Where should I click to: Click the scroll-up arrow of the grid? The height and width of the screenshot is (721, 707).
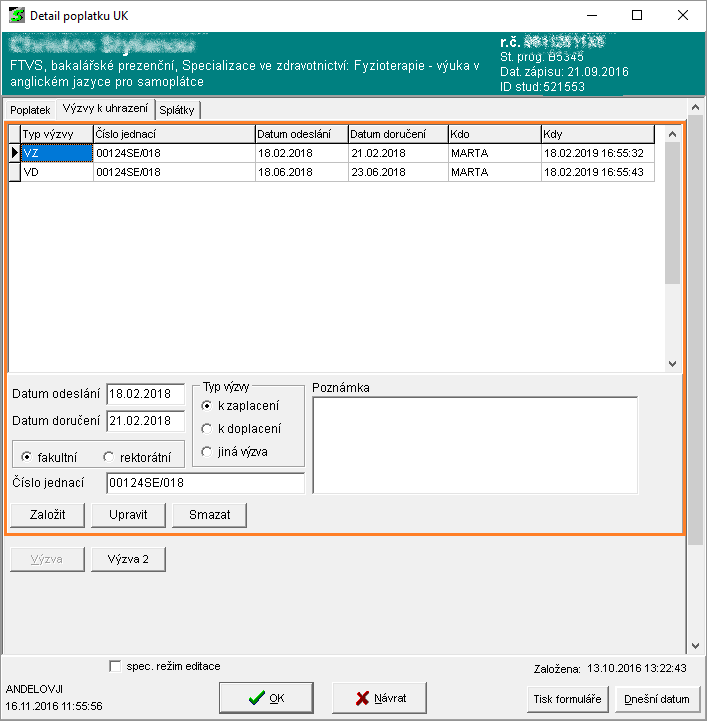coord(672,132)
